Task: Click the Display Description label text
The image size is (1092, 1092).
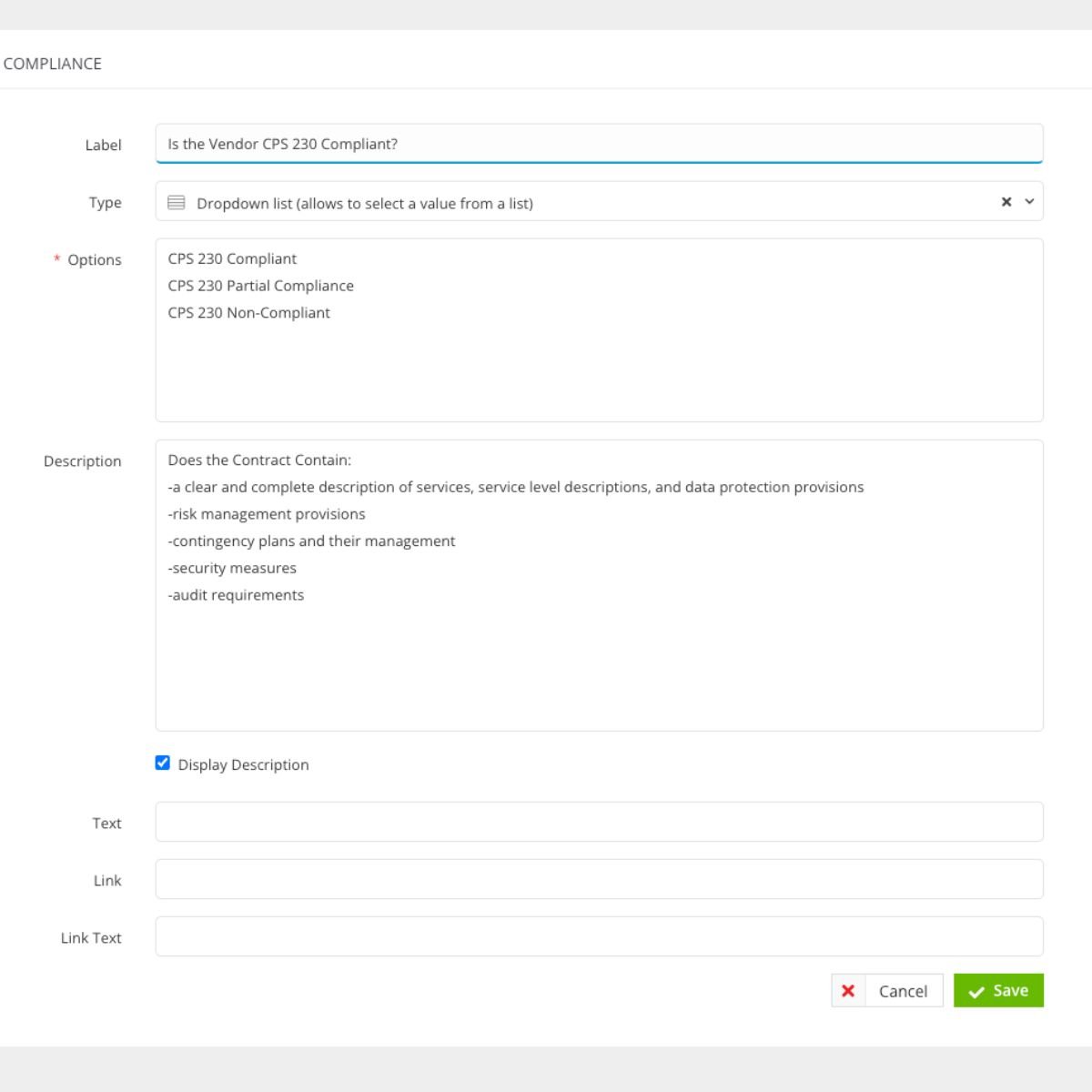Action: tap(243, 764)
